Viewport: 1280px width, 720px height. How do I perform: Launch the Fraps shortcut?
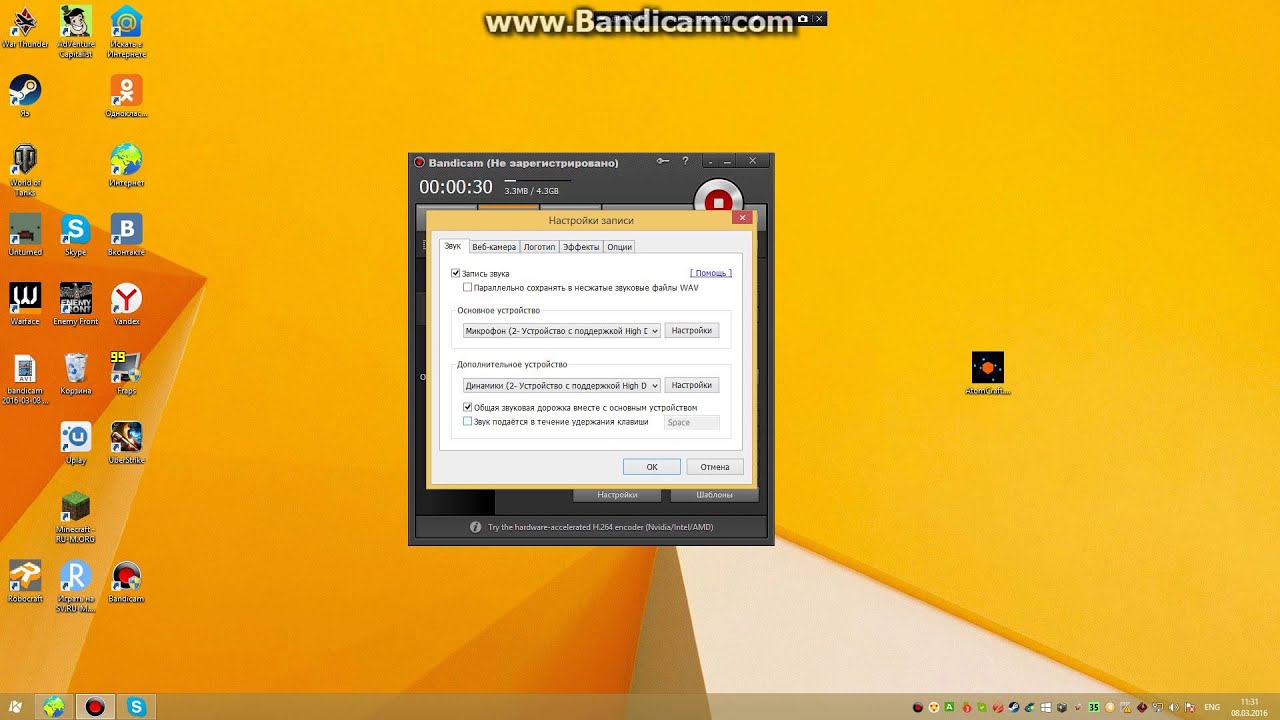click(x=126, y=373)
